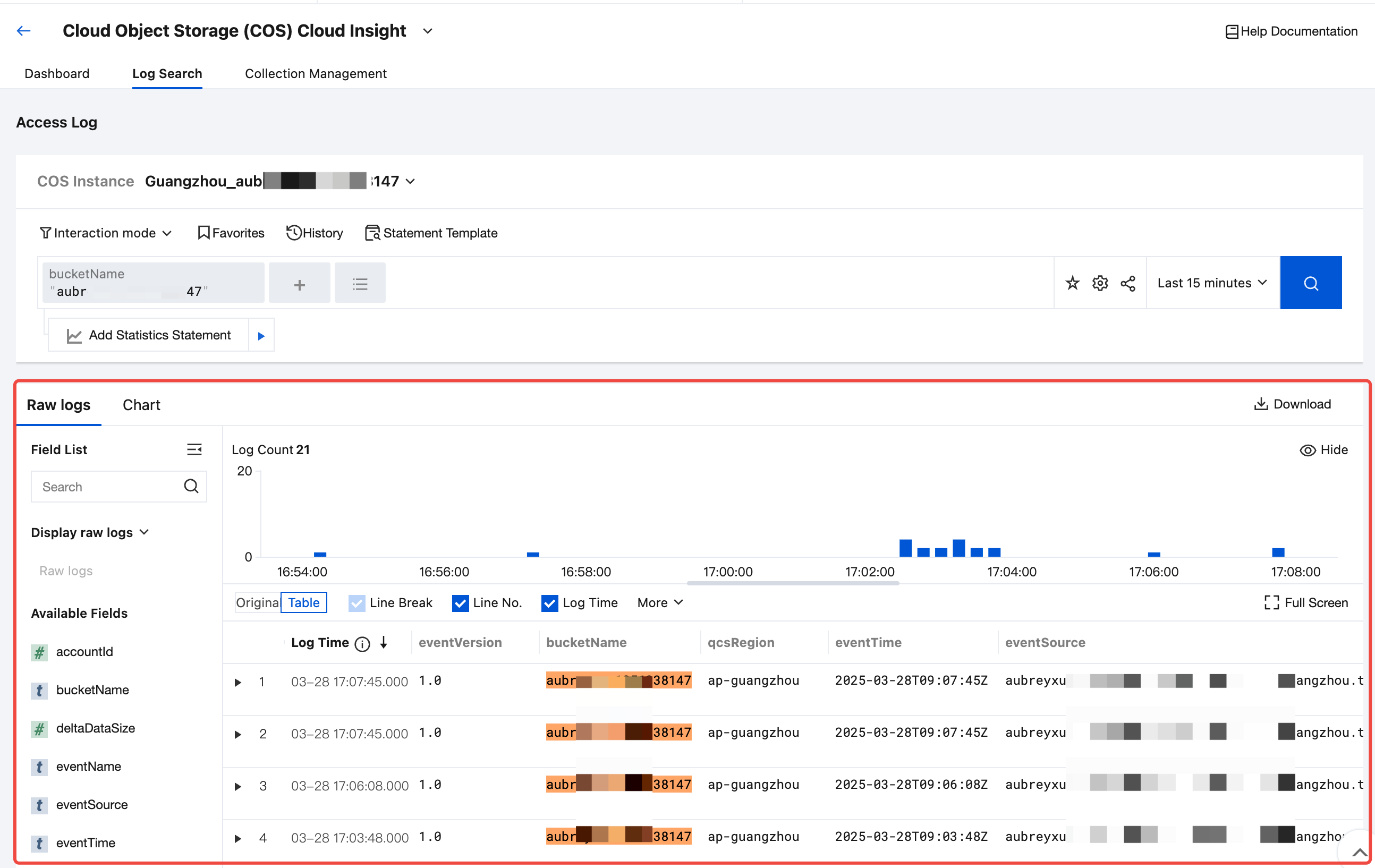Open the search settings gear icon
The image size is (1375, 868).
coord(1100,283)
